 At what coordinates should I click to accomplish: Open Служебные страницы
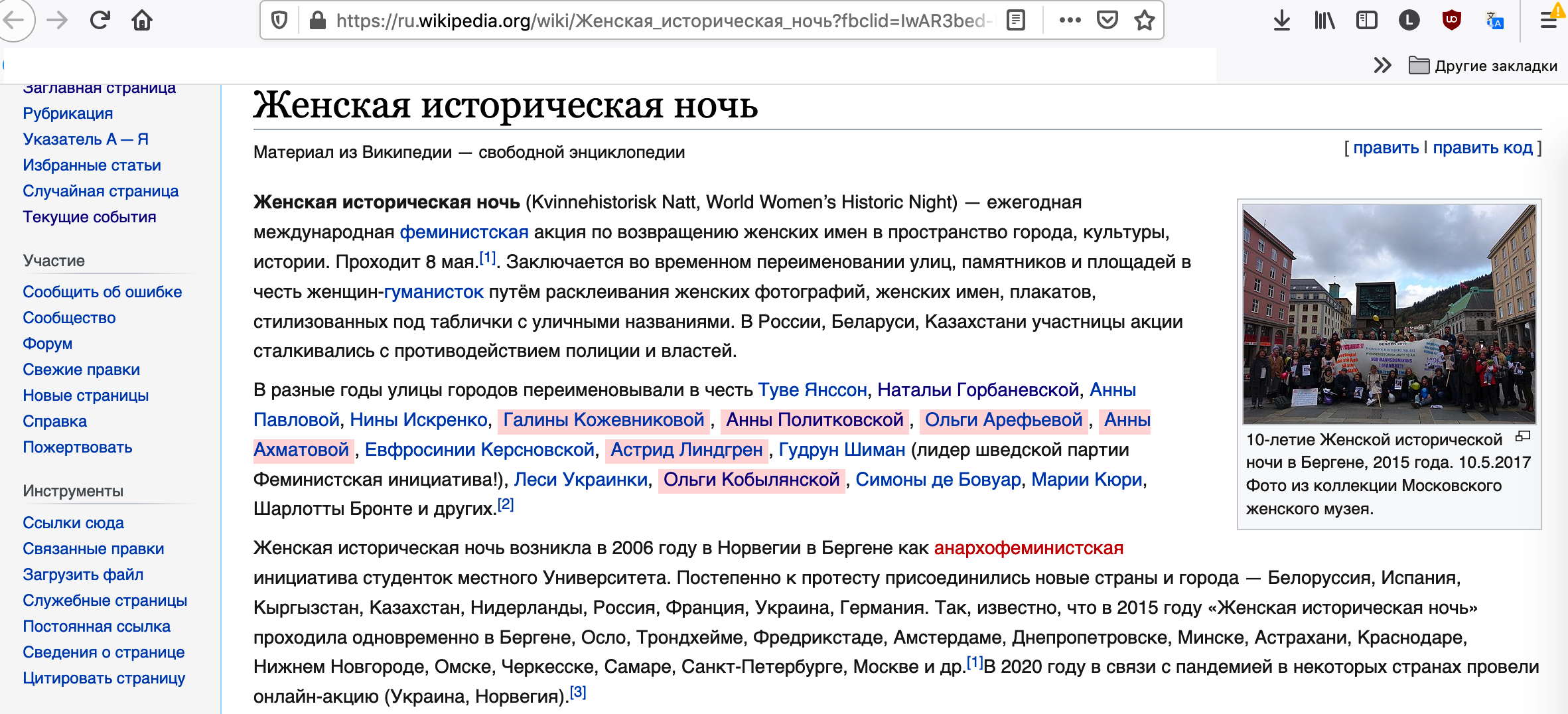tap(105, 601)
